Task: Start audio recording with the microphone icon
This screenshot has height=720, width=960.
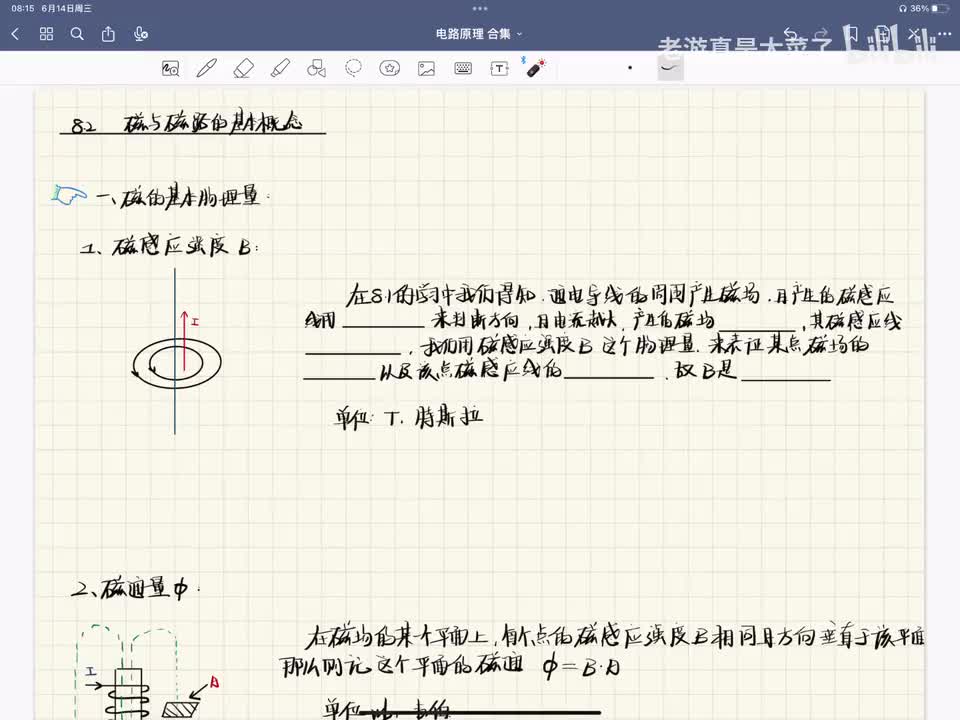Action: 141,34
